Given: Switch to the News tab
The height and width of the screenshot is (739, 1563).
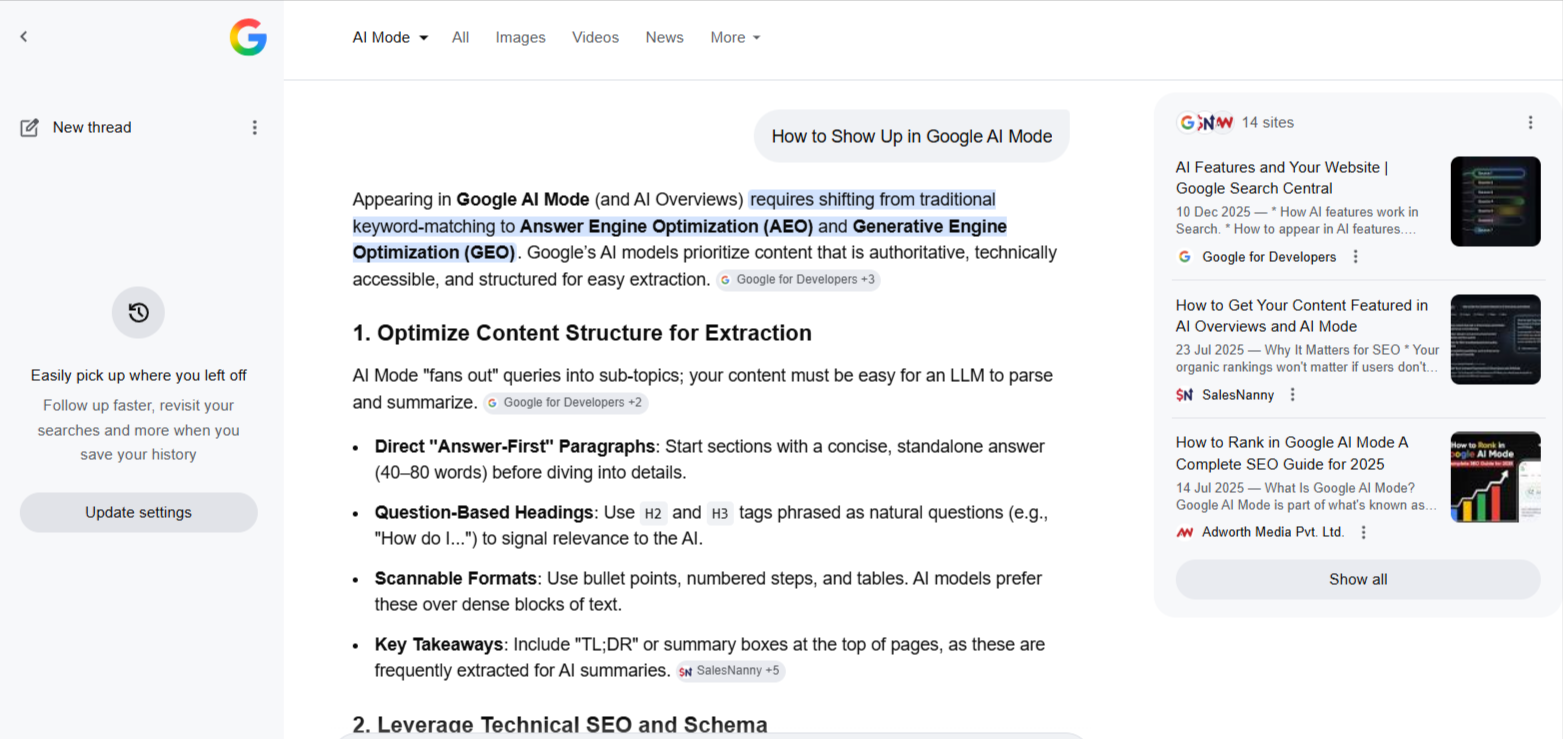Looking at the screenshot, I should click(664, 38).
